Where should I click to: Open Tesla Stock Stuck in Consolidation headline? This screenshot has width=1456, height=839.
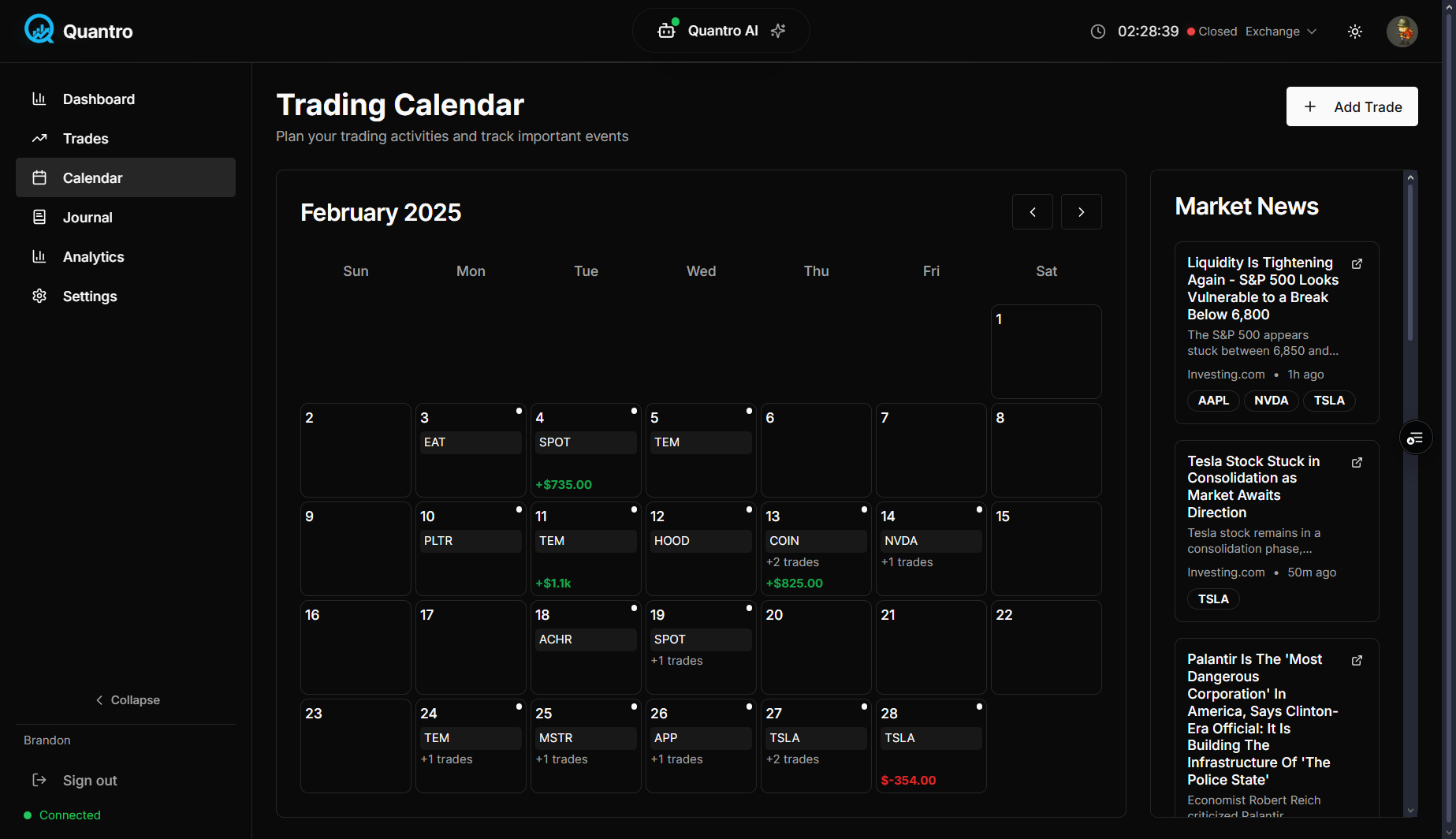pyautogui.click(x=1253, y=487)
